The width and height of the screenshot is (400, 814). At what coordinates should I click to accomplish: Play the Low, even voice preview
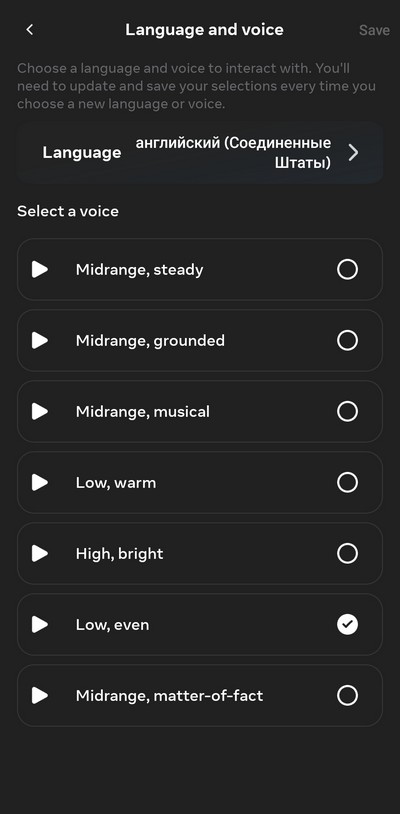39,625
